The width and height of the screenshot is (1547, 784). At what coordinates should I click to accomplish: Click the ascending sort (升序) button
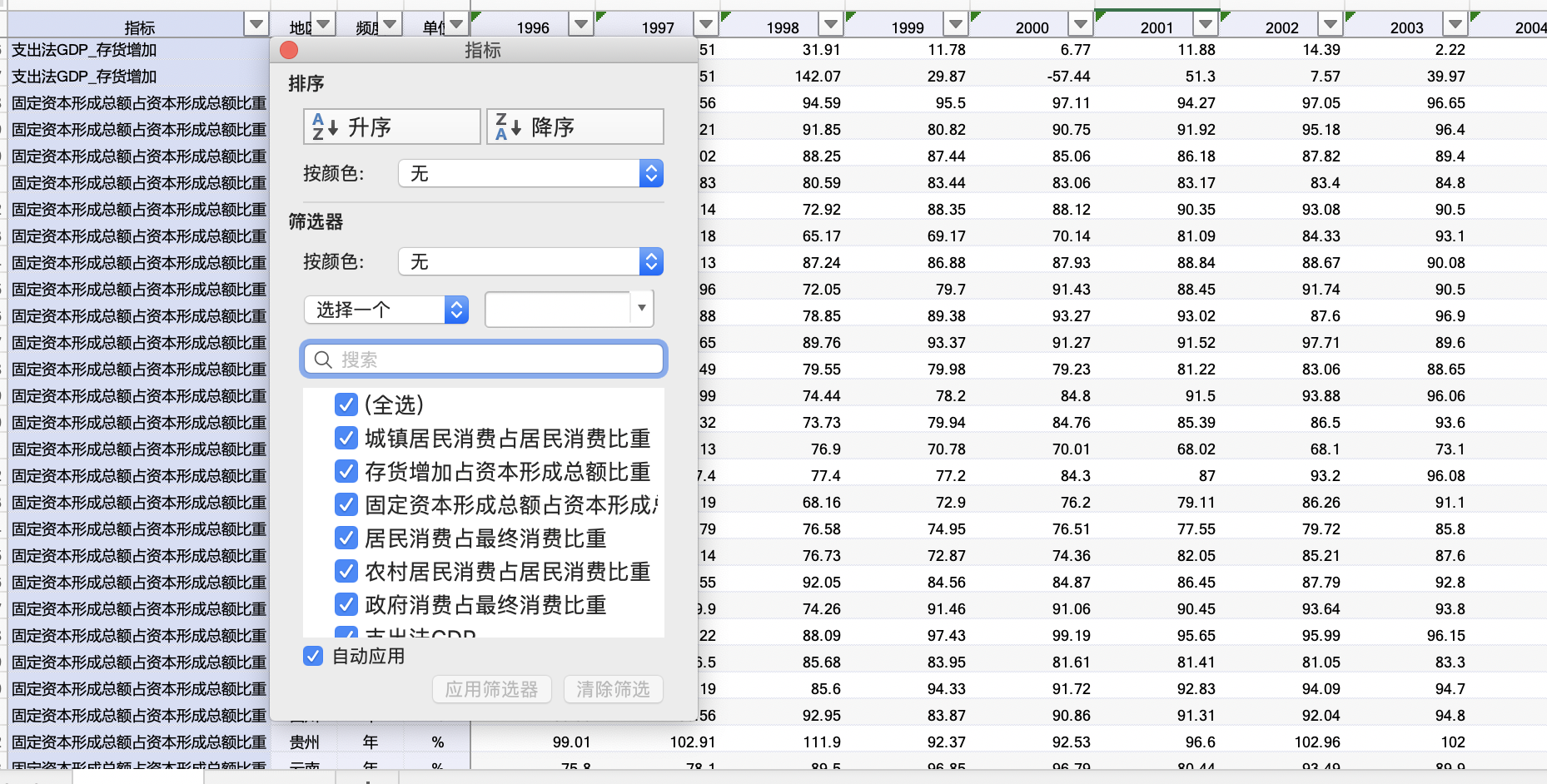point(391,127)
